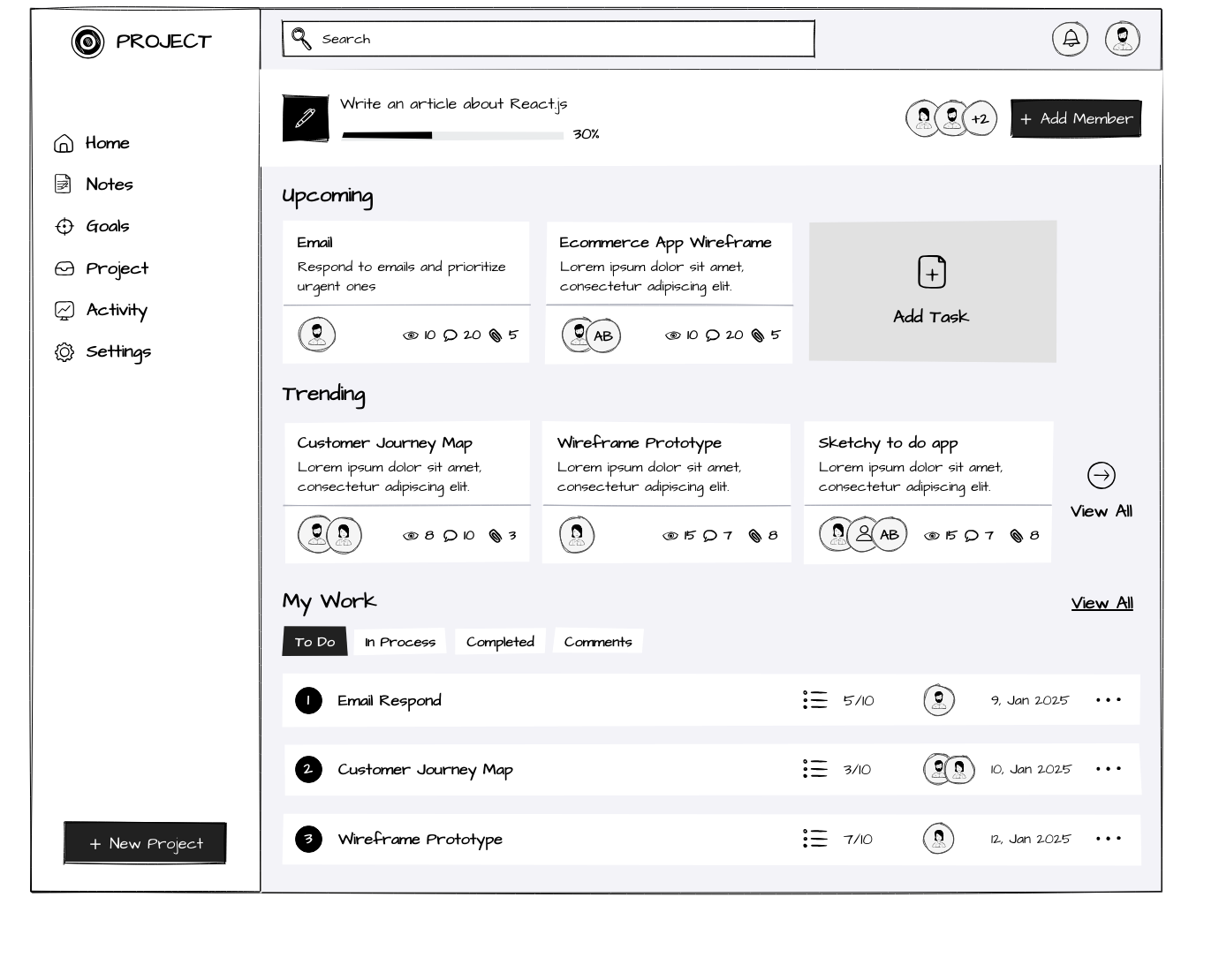Click the pencil edit icon beside article title
1219x980 pixels.
click(305, 118)
